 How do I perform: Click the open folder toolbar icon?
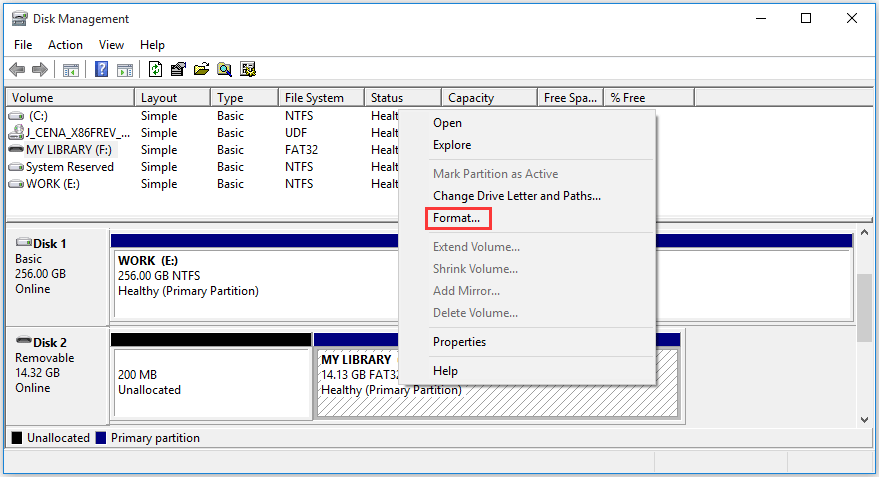click(x=201, y=70)
